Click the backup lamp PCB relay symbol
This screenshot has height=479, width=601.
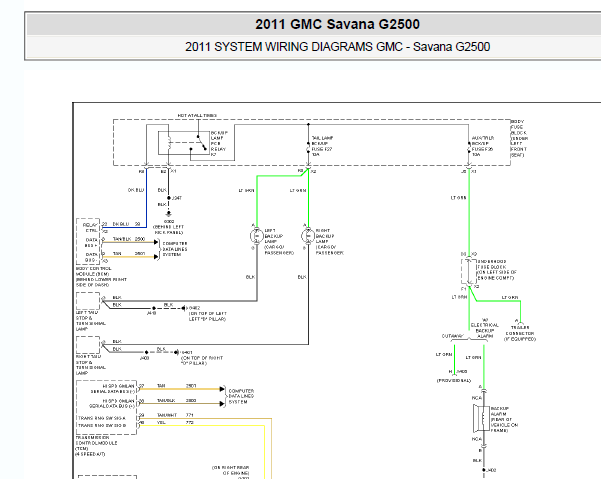coord(184,143)
